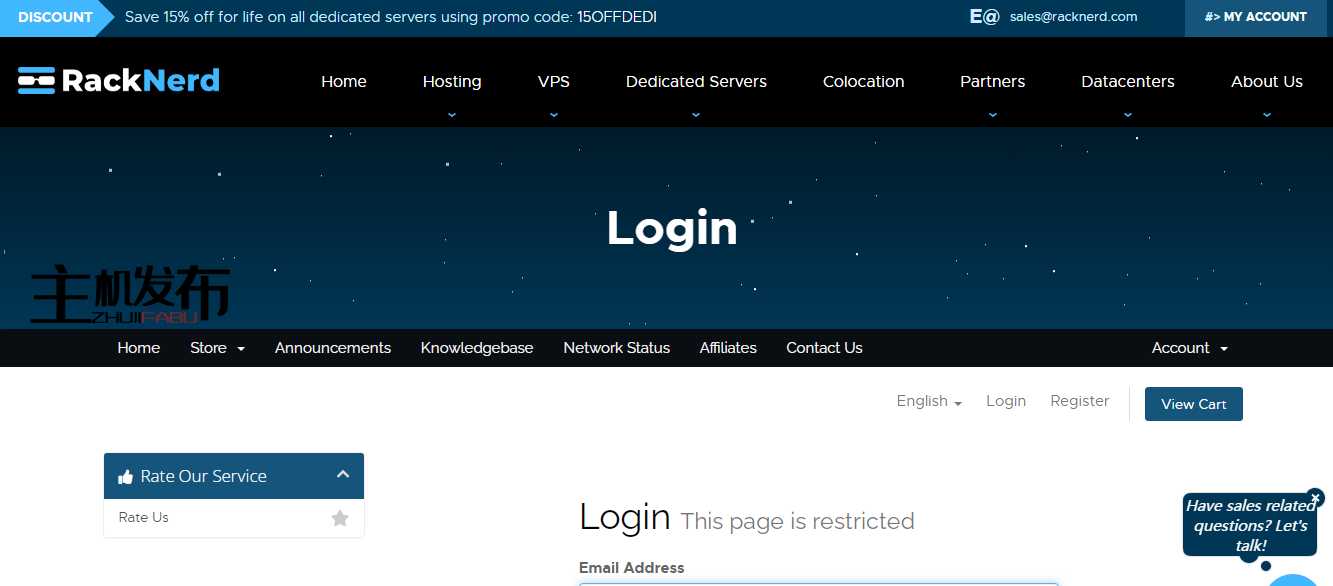This screenshot has width=1333, height=586.
Task: Open the Knowledgebase menu item
Action: [477, 348]
